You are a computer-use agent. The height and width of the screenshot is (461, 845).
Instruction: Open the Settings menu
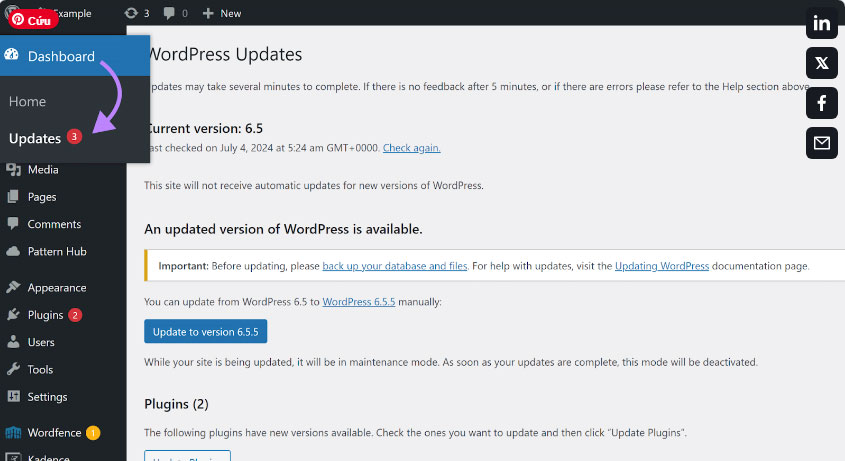tap(47, 397)
